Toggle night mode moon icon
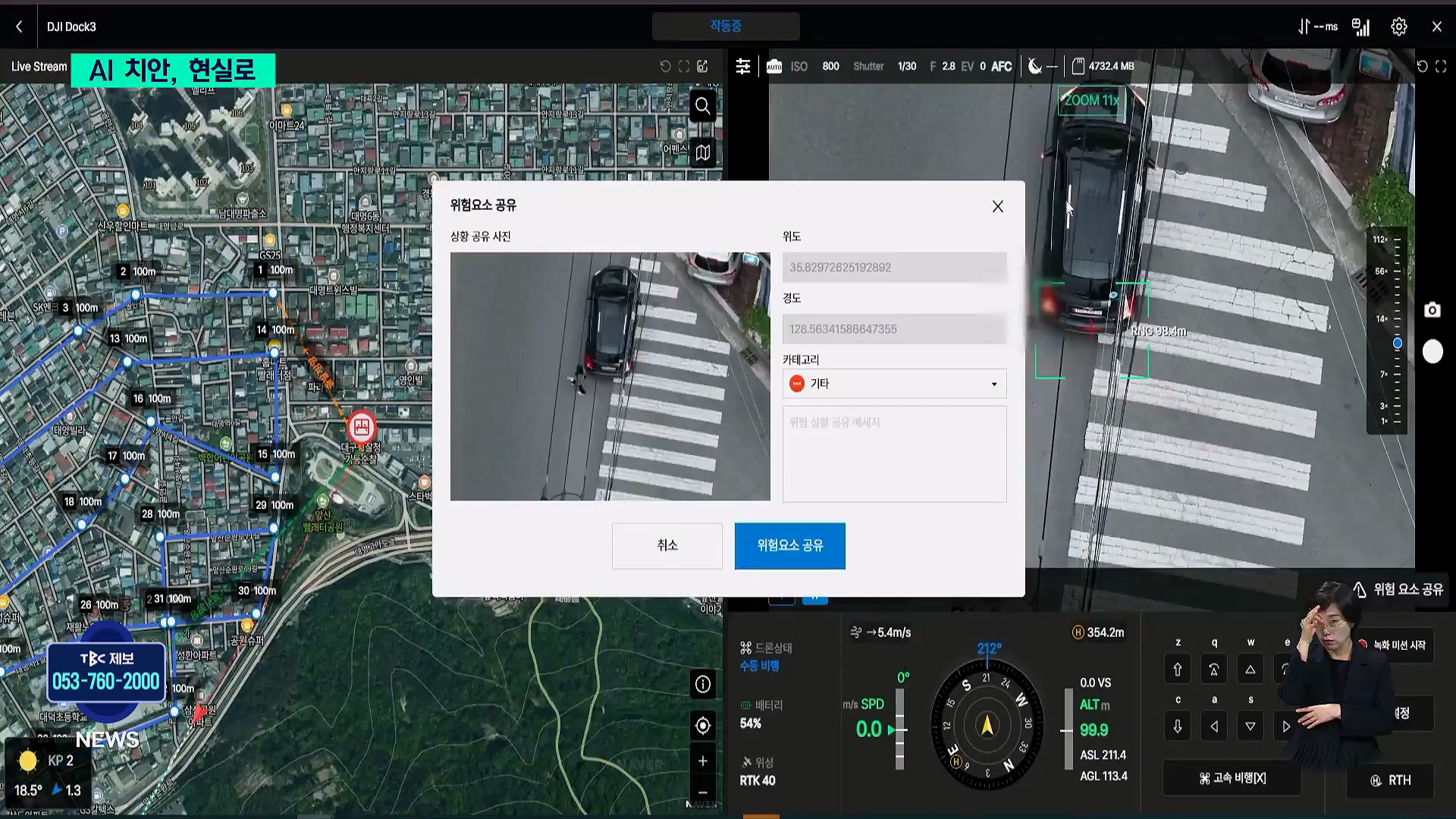The width and height of the screenshot is (1456, 819). click(1035, 67)
